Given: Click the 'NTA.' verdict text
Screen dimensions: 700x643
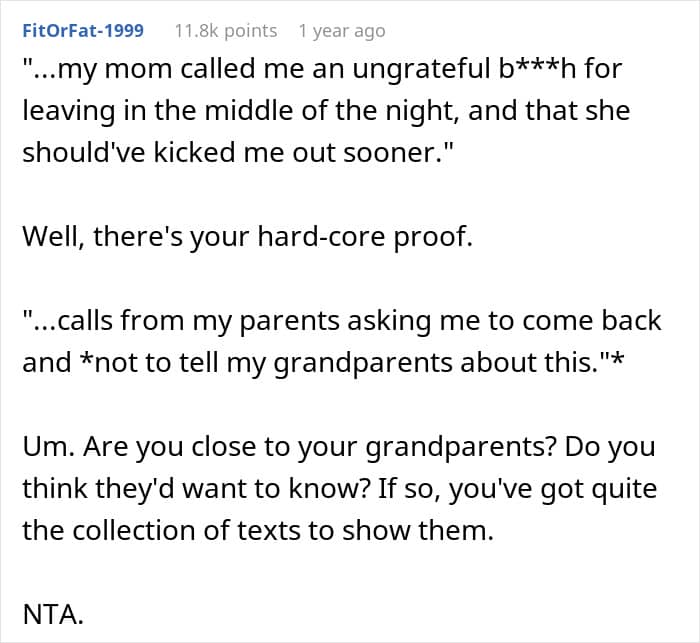Looking at the screenshot, I should click(53, 614).
